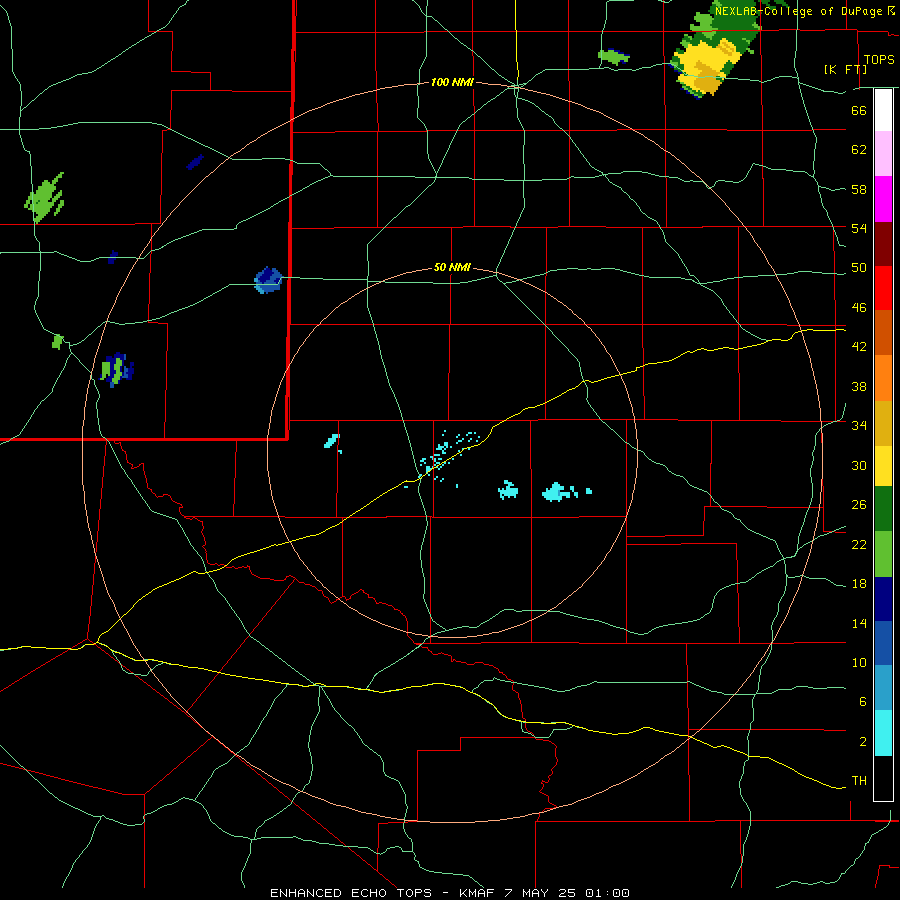
Task: Click the gold legend swatch
Action: [x=883, y=423]
